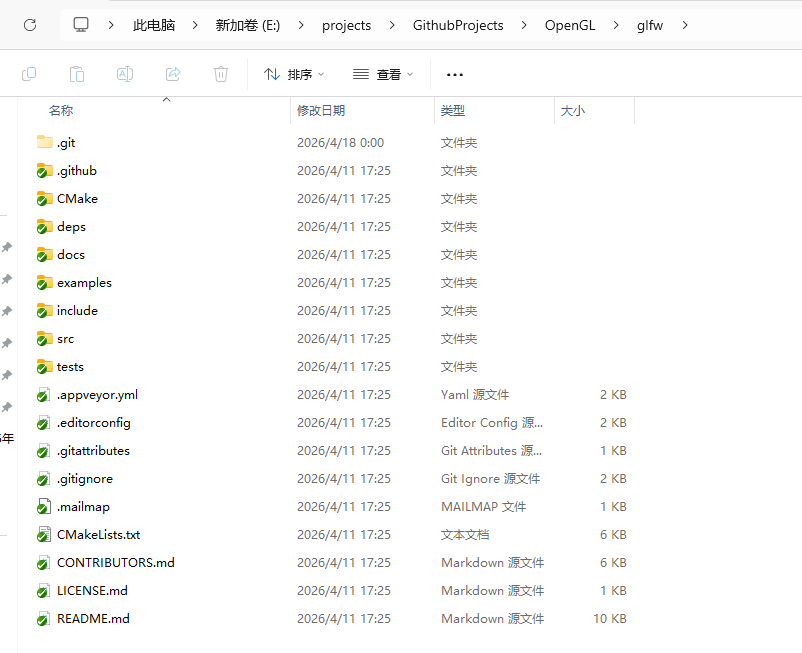Viewport: 802px width, 653px height.
Task: Sort by 大小 column header
Action: click(x=572, y=110)
